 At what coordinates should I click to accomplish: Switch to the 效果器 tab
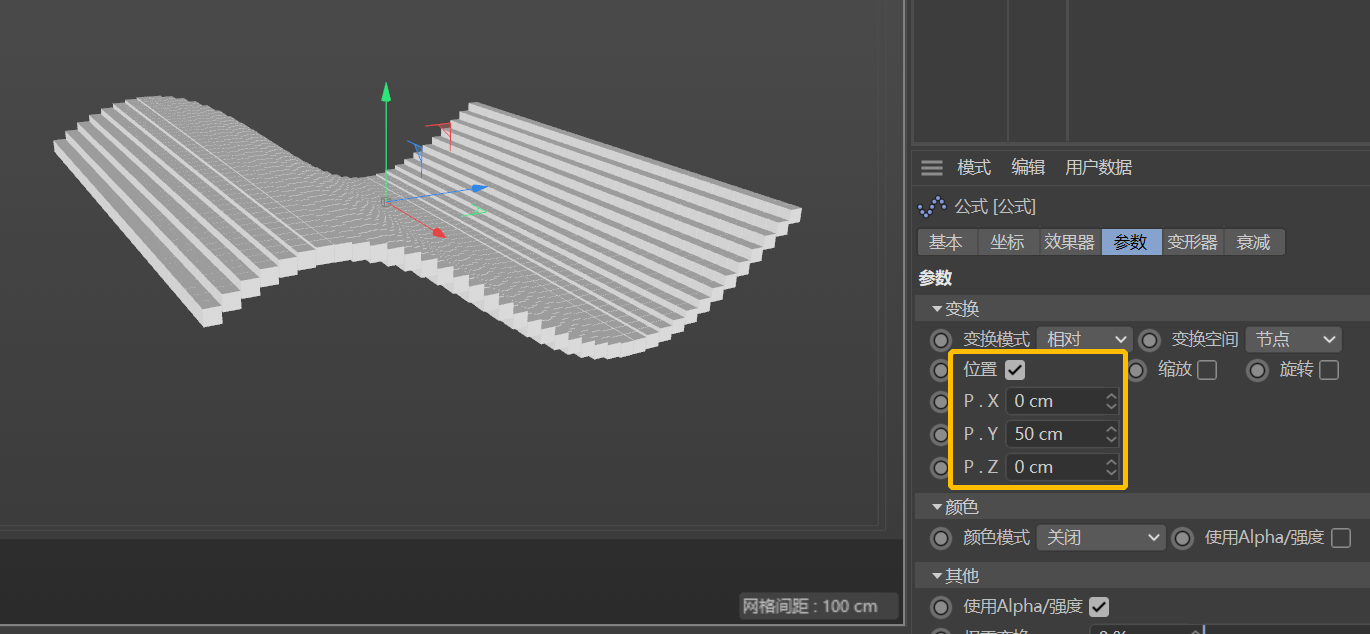pyautogui.click(x=1070, y=242)
